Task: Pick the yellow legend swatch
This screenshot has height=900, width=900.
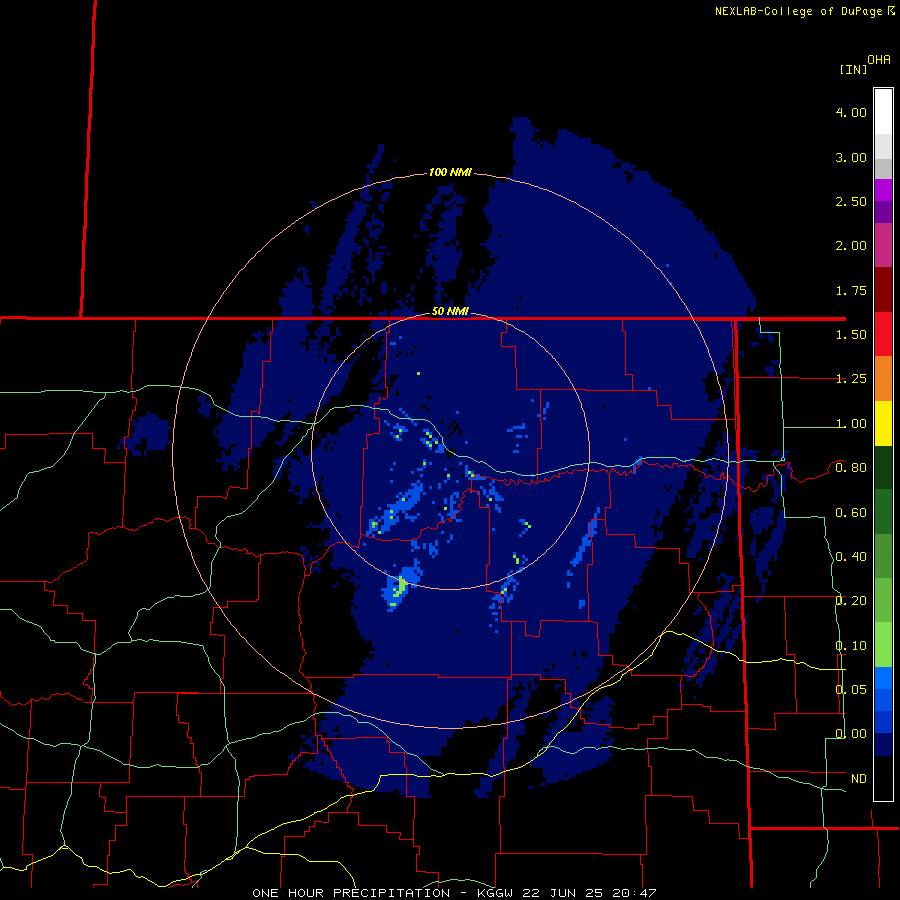Action: tap(883, 423)
